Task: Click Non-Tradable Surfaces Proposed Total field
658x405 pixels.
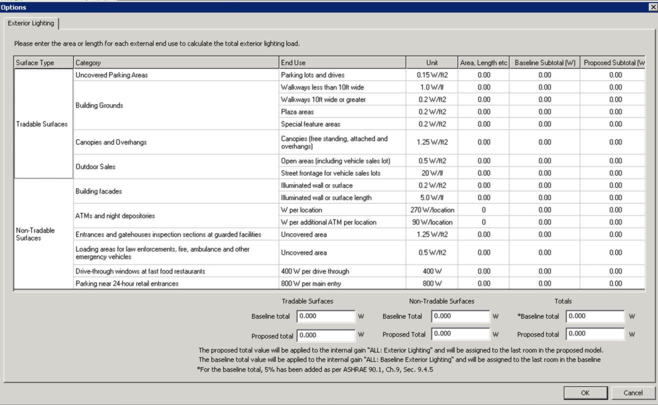Action: [x=460, y=334]
